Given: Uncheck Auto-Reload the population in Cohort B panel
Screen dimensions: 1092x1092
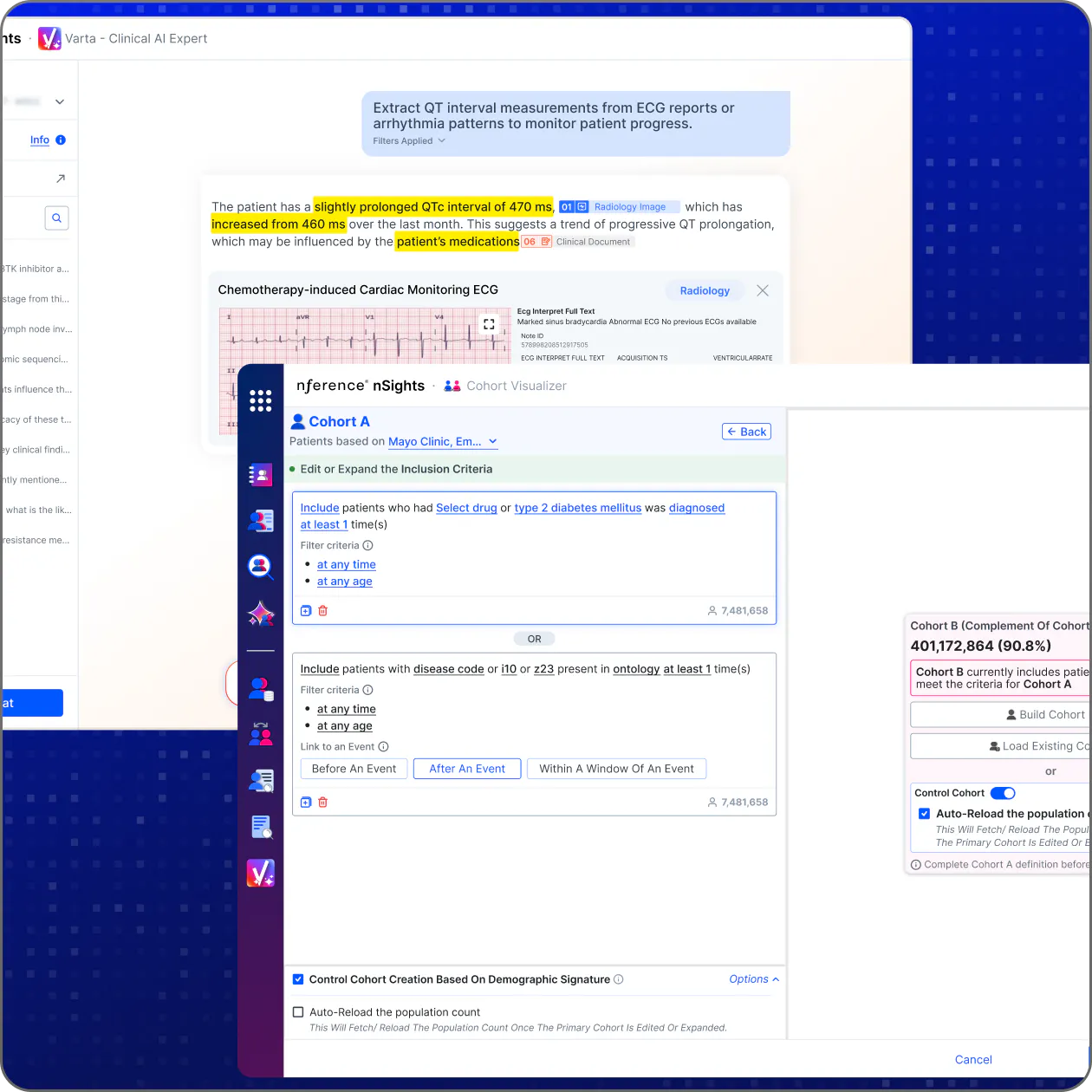Looking at the screenshot, I should click(924, 814).
